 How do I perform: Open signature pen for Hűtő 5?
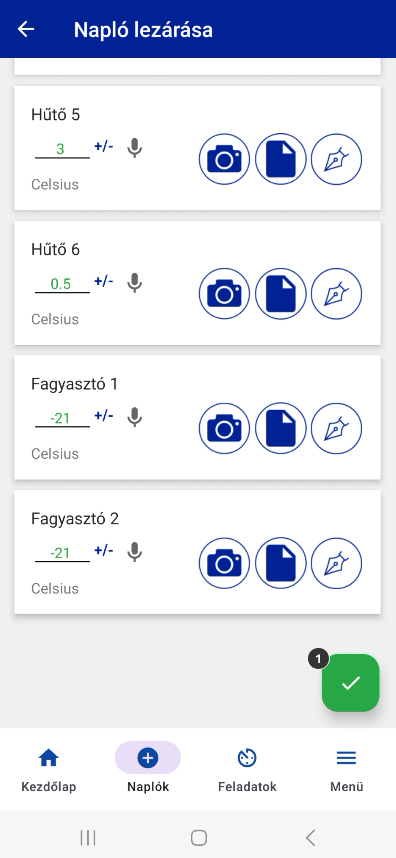click(337, 159)
